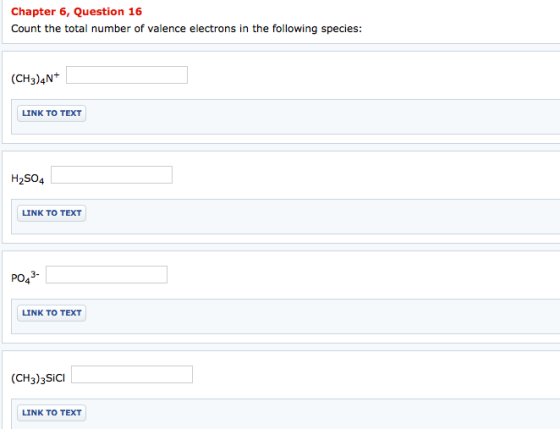Click 'Question 16' in the red title
Viewport: 560px width, 429px height.
click(x=108, y=11)
